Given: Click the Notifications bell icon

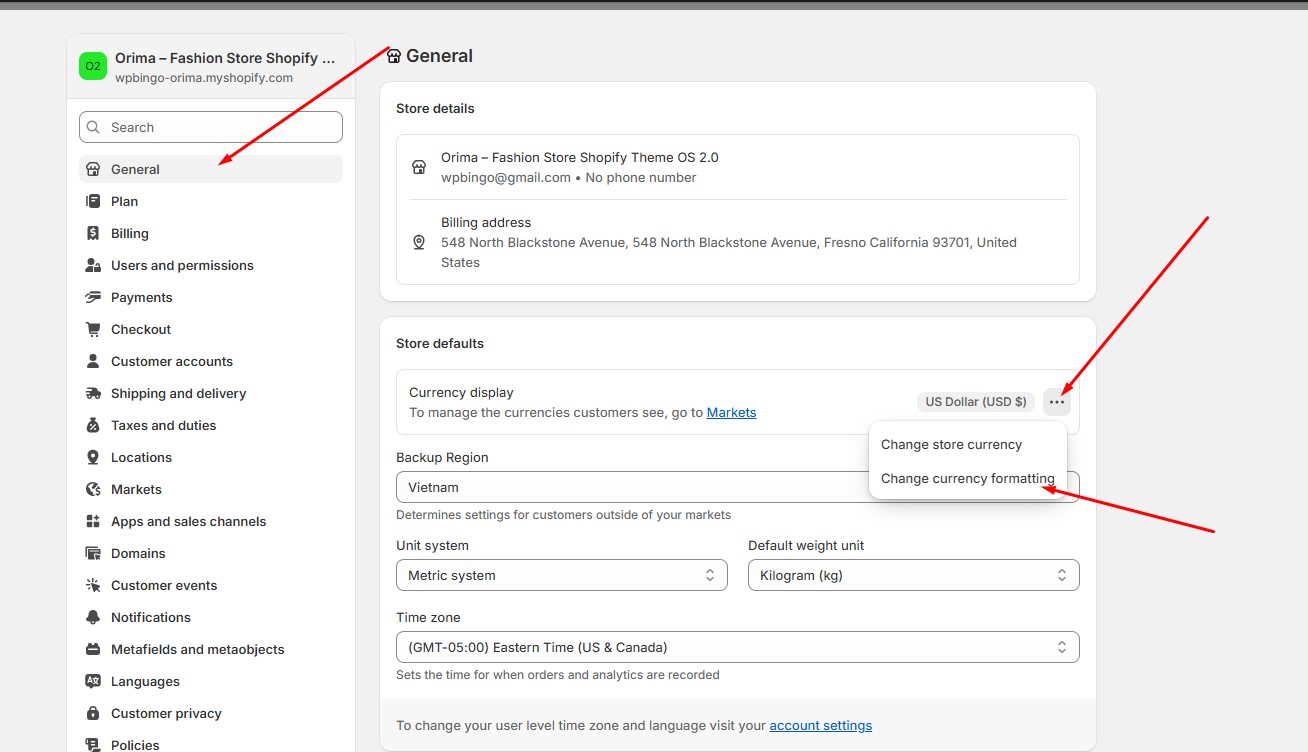Looking at the screenshot, I should pos(93,617).
